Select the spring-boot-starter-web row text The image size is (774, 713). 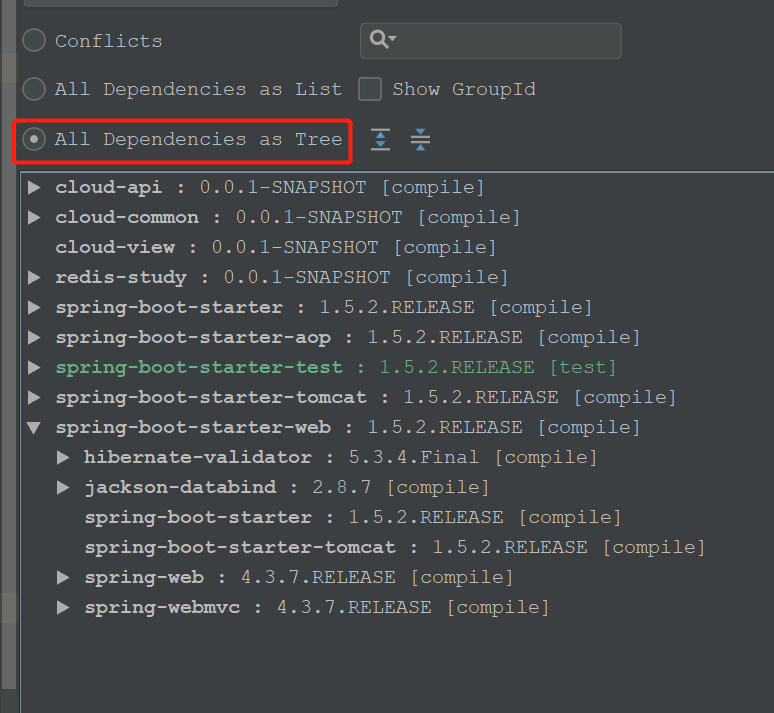click(x=348, y=428)
